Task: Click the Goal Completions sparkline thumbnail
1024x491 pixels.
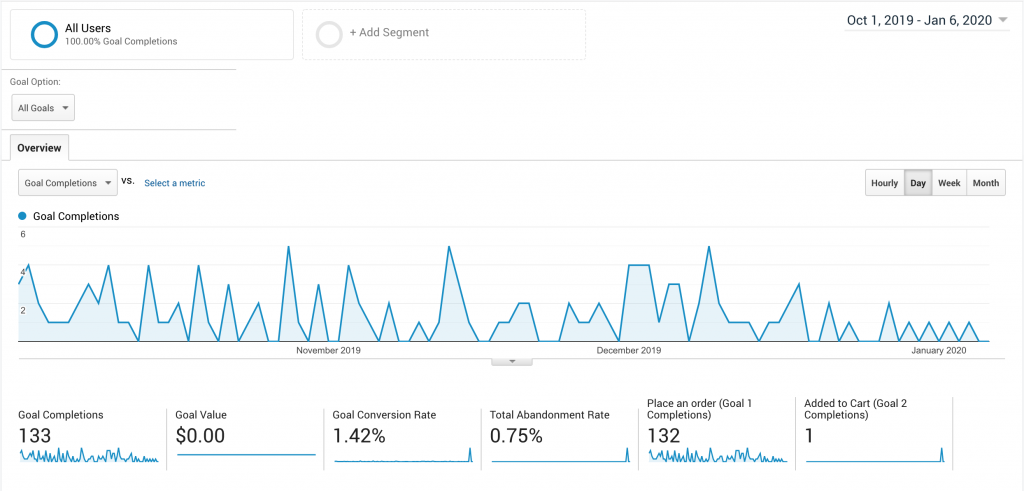Action: point(88,456)
